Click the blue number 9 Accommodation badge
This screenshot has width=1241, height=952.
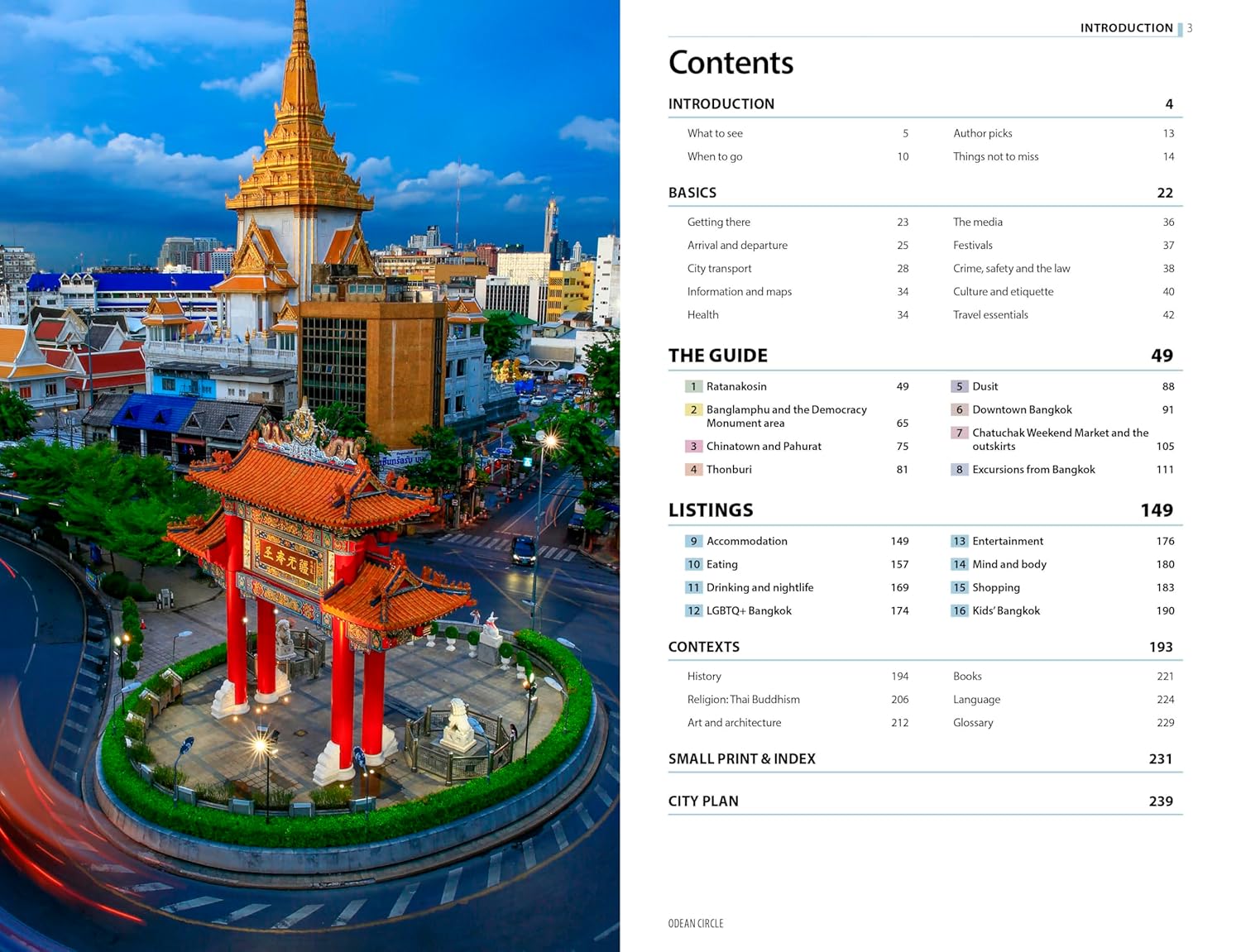(693, 541)
